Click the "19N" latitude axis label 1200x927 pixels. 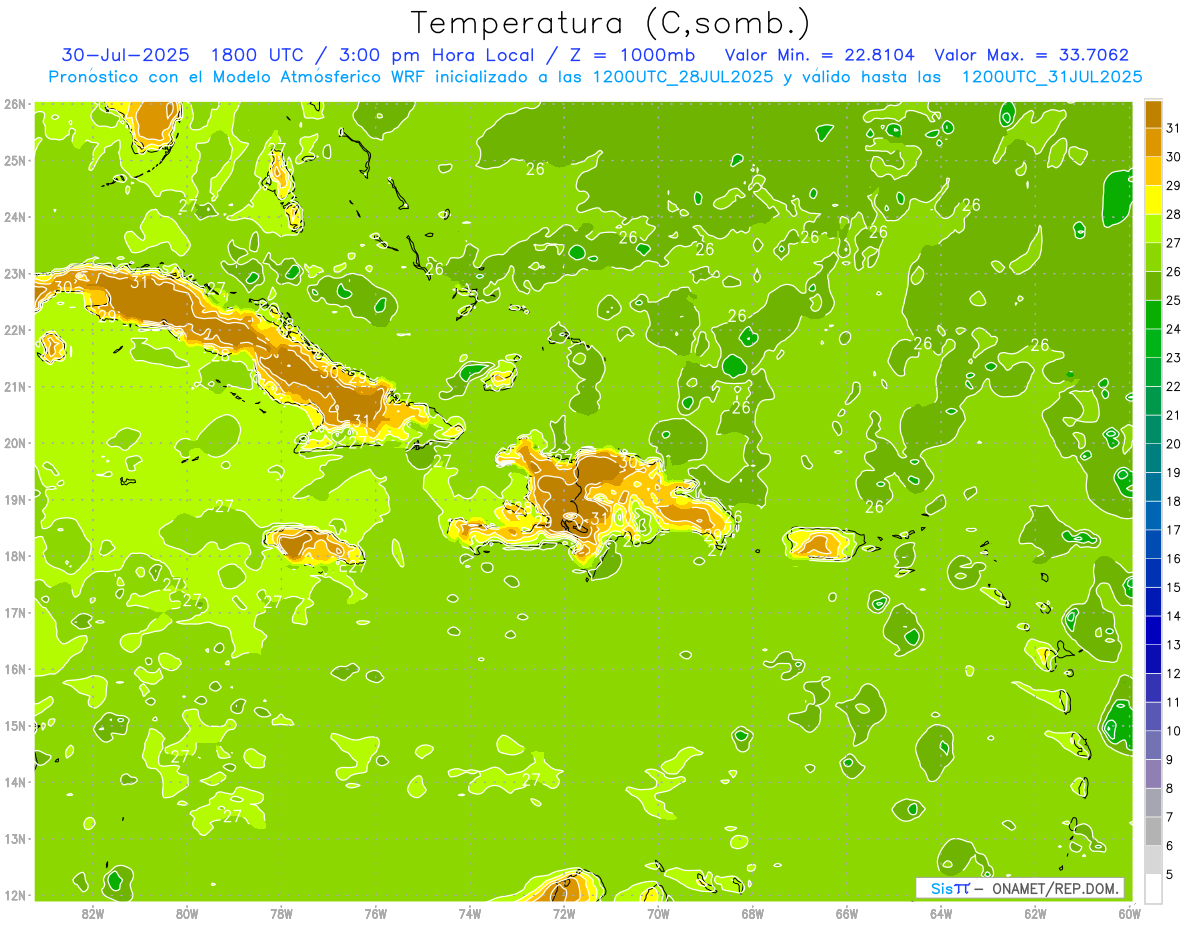15,500
